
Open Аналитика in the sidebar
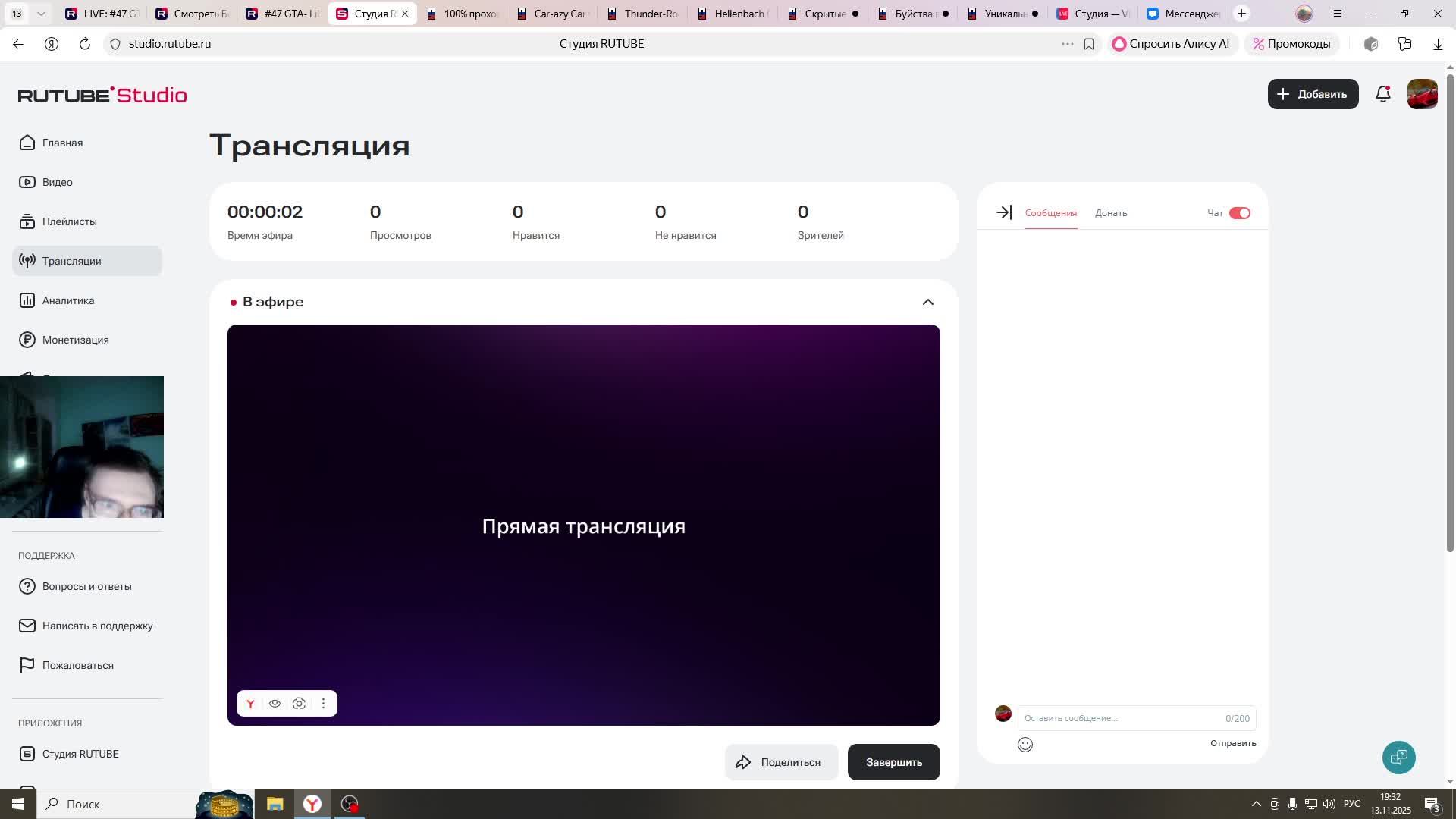68,300
